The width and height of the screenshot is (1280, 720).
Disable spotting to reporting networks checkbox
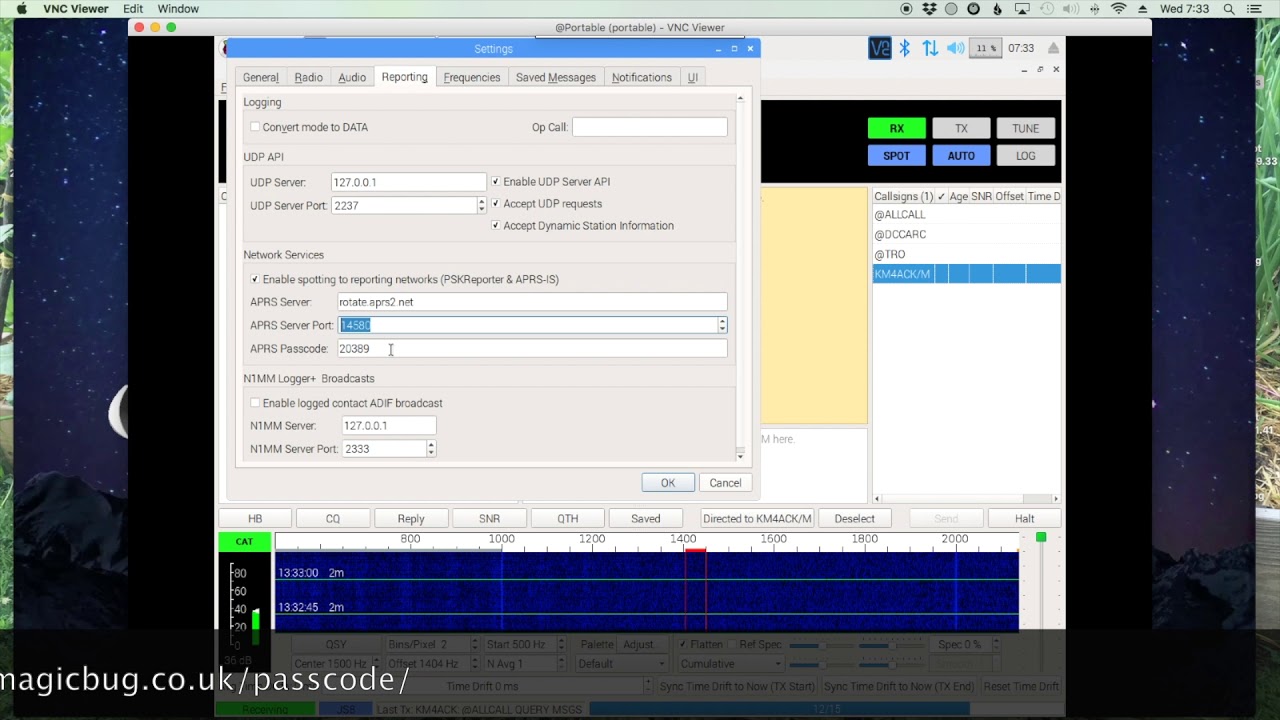click(255, 279)
